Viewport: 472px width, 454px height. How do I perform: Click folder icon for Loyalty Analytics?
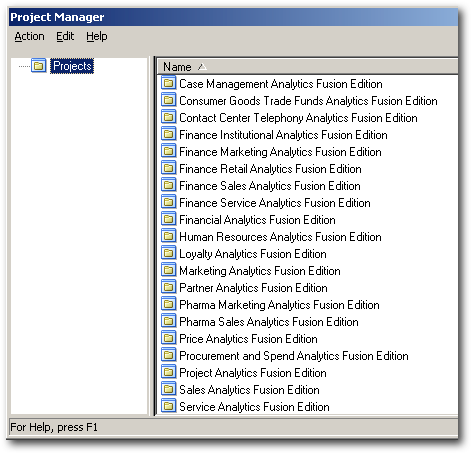(168, 253)
